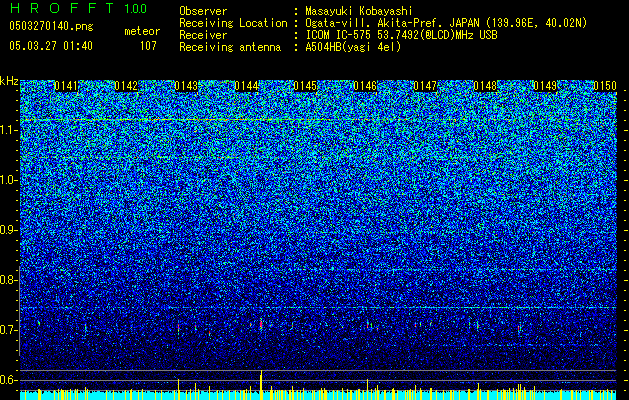
Task: Click the 0.8 kHz frequency label
Action: (8, 280)
